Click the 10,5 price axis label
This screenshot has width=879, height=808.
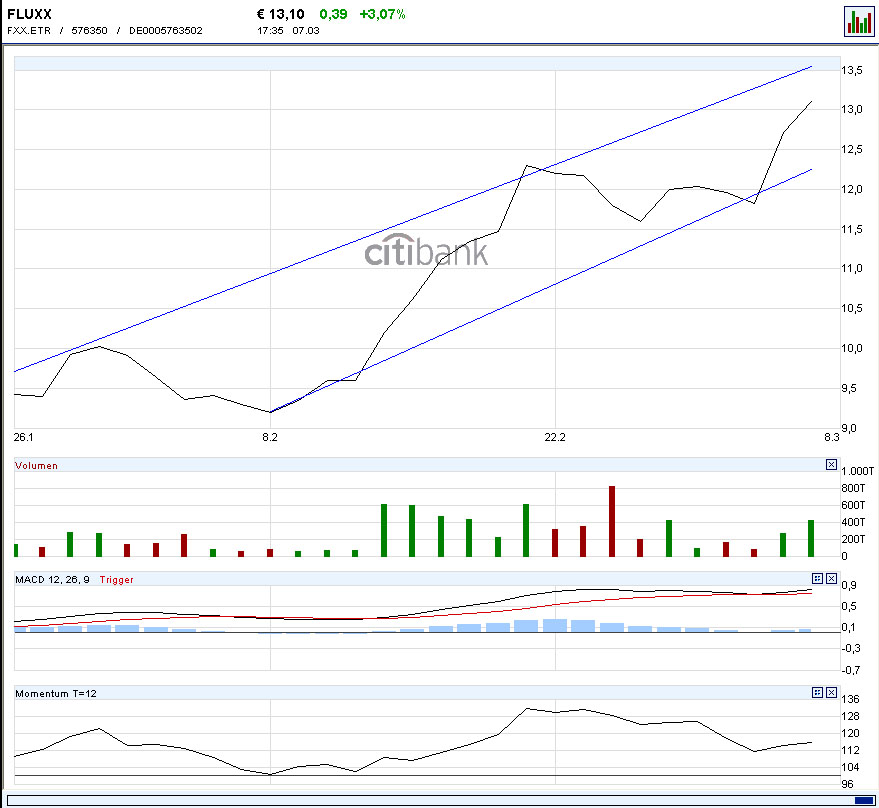click(x=852, y=308)
